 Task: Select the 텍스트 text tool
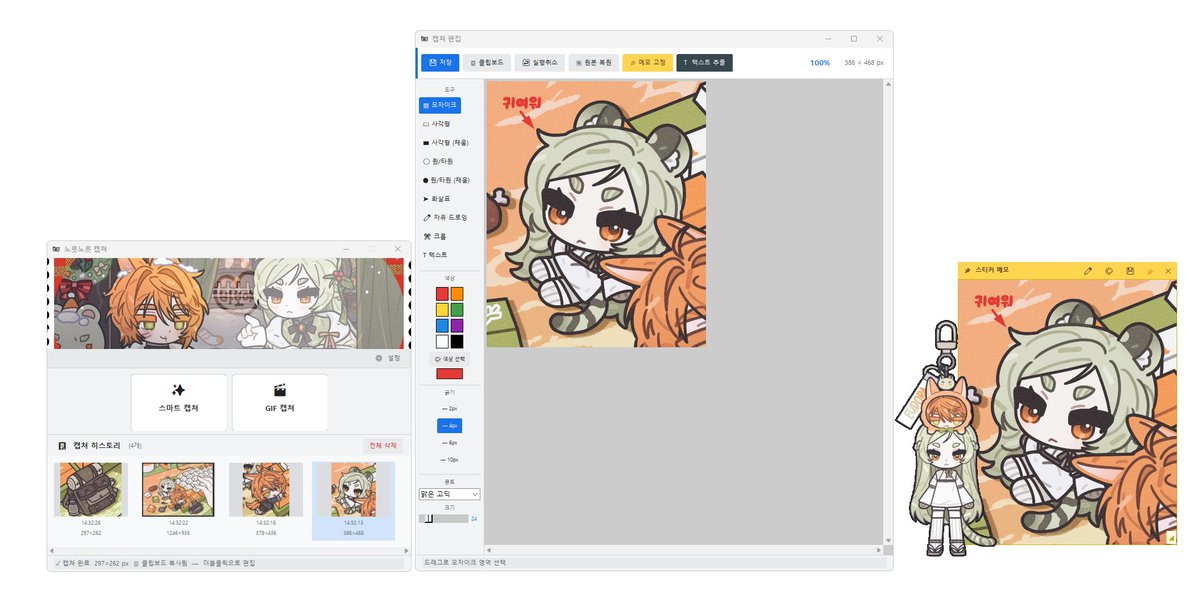[x=436, y=255]
